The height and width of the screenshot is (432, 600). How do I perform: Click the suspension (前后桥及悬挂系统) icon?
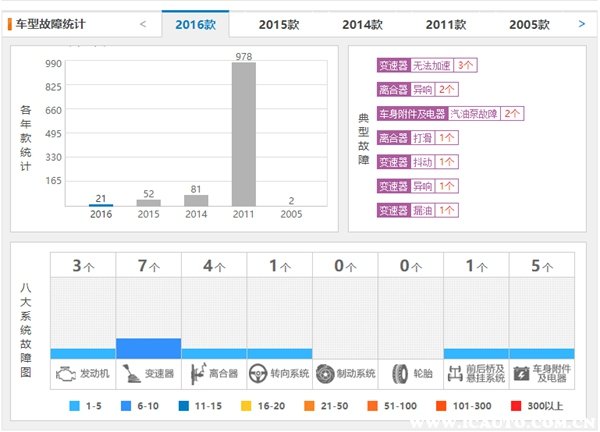pos(456,374)
